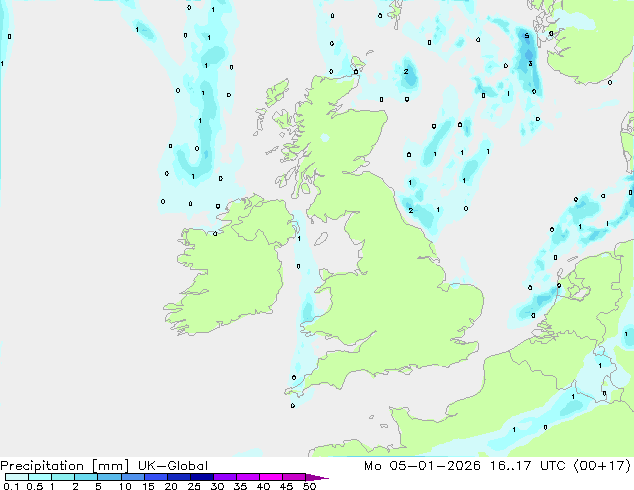Image resolution: width=634 pixels, height=490 pixels.
Task: Click the legend label "15"
Action: point(148,486)
